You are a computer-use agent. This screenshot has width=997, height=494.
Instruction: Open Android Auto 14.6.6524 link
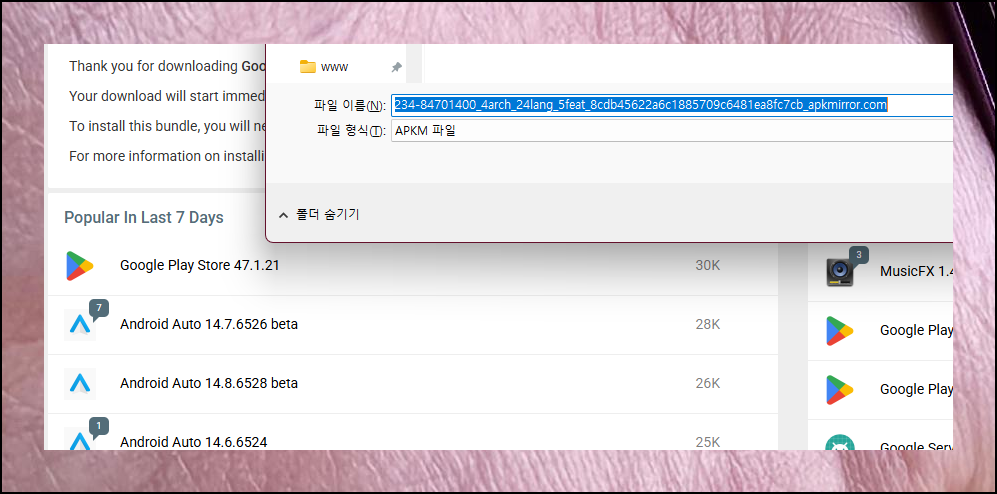[194, 442]
